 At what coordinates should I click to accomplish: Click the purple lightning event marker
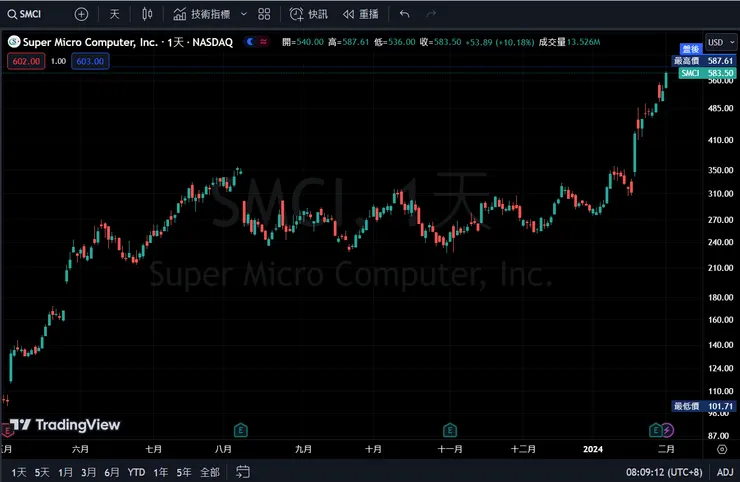667,430
